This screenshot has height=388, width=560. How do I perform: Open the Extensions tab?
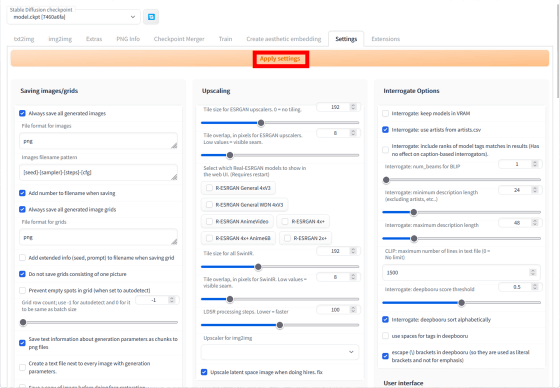coord(385,39)
